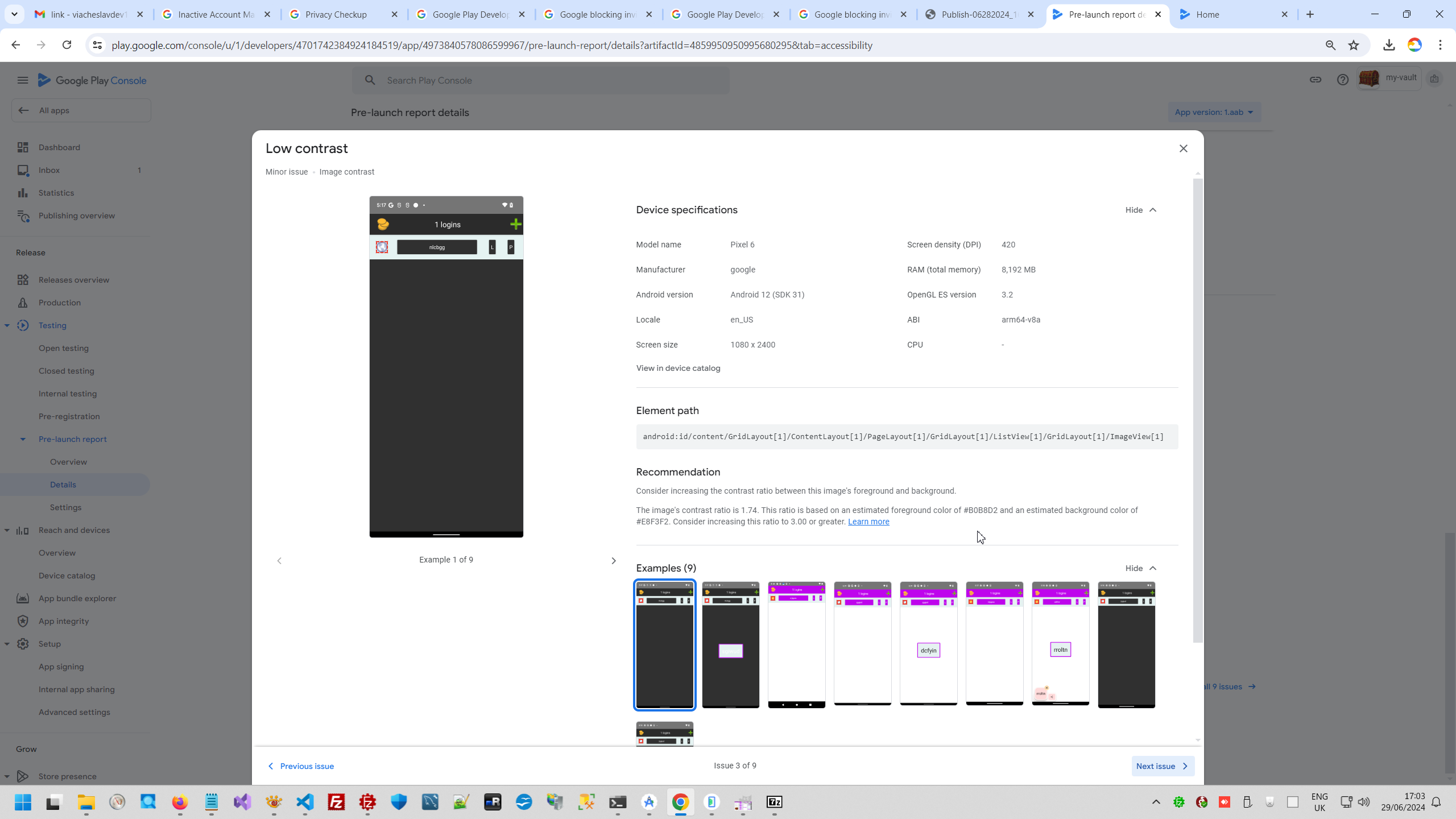Screen dimensions: 1456x819
Task: Open the help icon in header
Action: click(x=1342, y=80)
